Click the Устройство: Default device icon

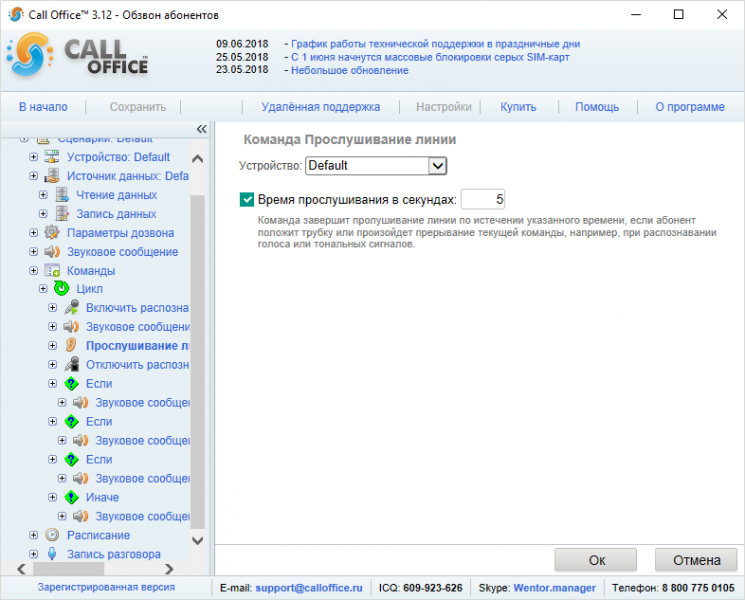tap(52, 157)
